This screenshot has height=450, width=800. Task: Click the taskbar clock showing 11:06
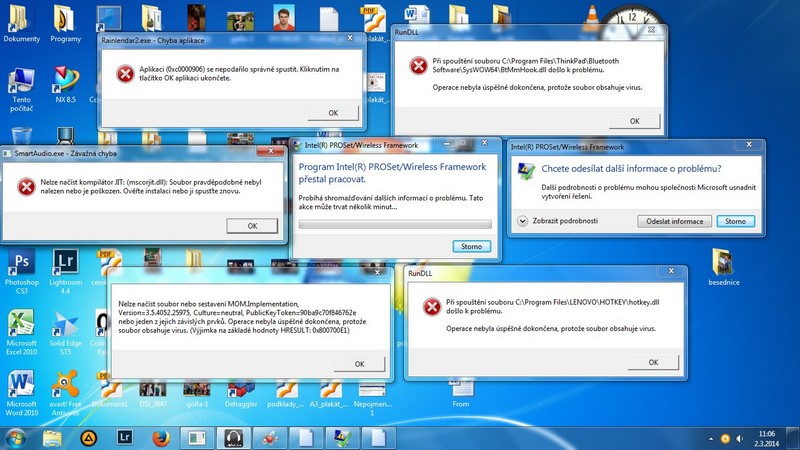[766, 437]
